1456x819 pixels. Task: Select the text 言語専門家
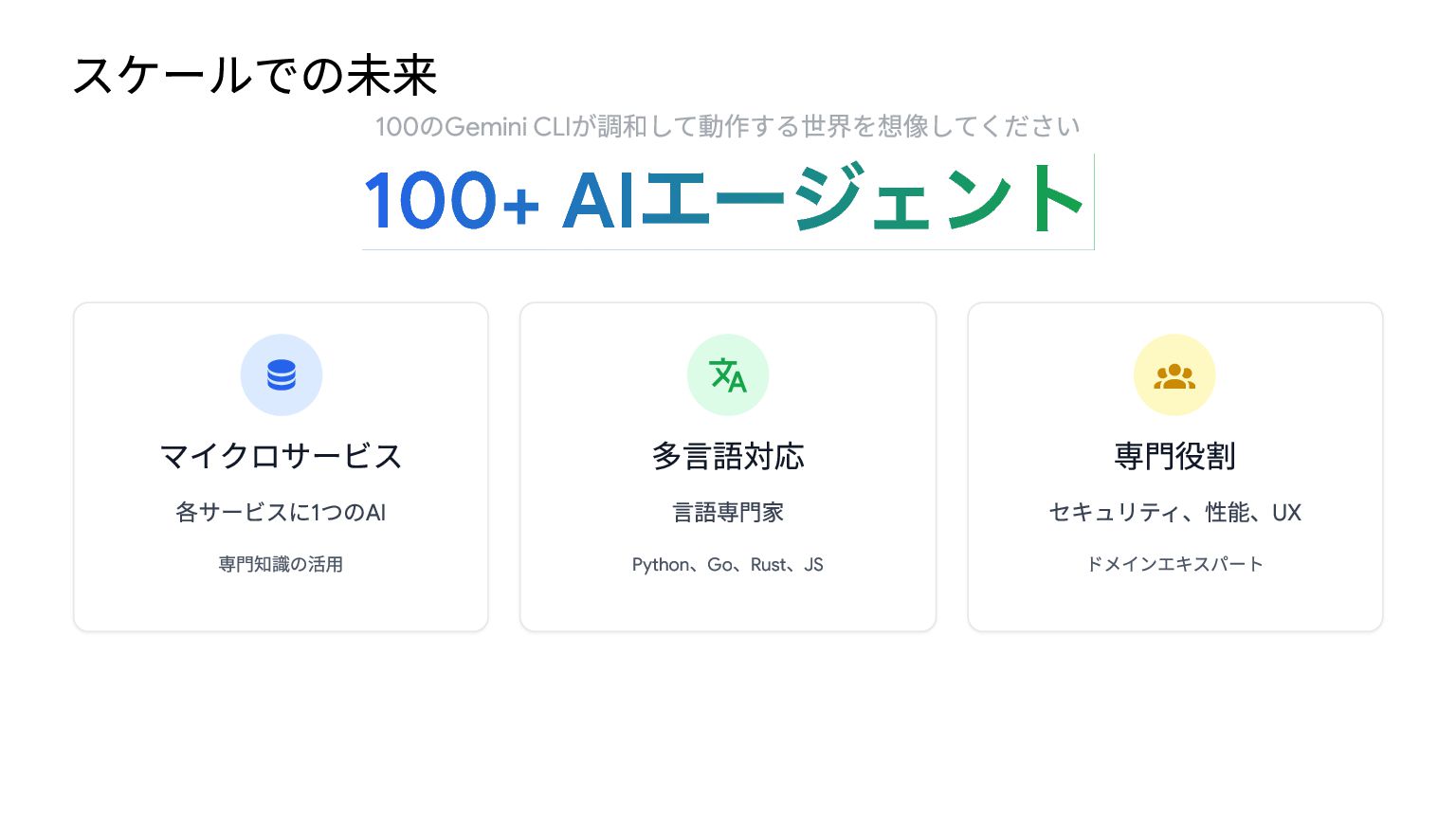728,513
